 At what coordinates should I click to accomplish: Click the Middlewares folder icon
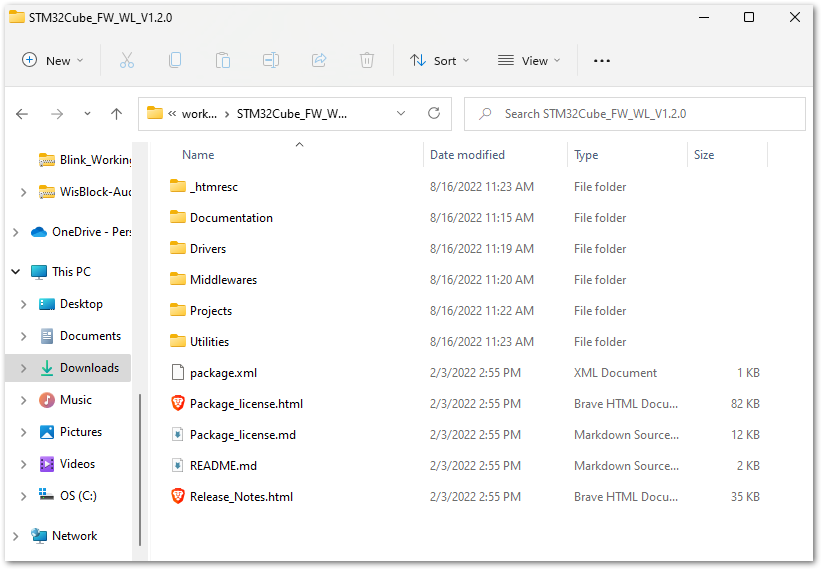pos(178,279)
